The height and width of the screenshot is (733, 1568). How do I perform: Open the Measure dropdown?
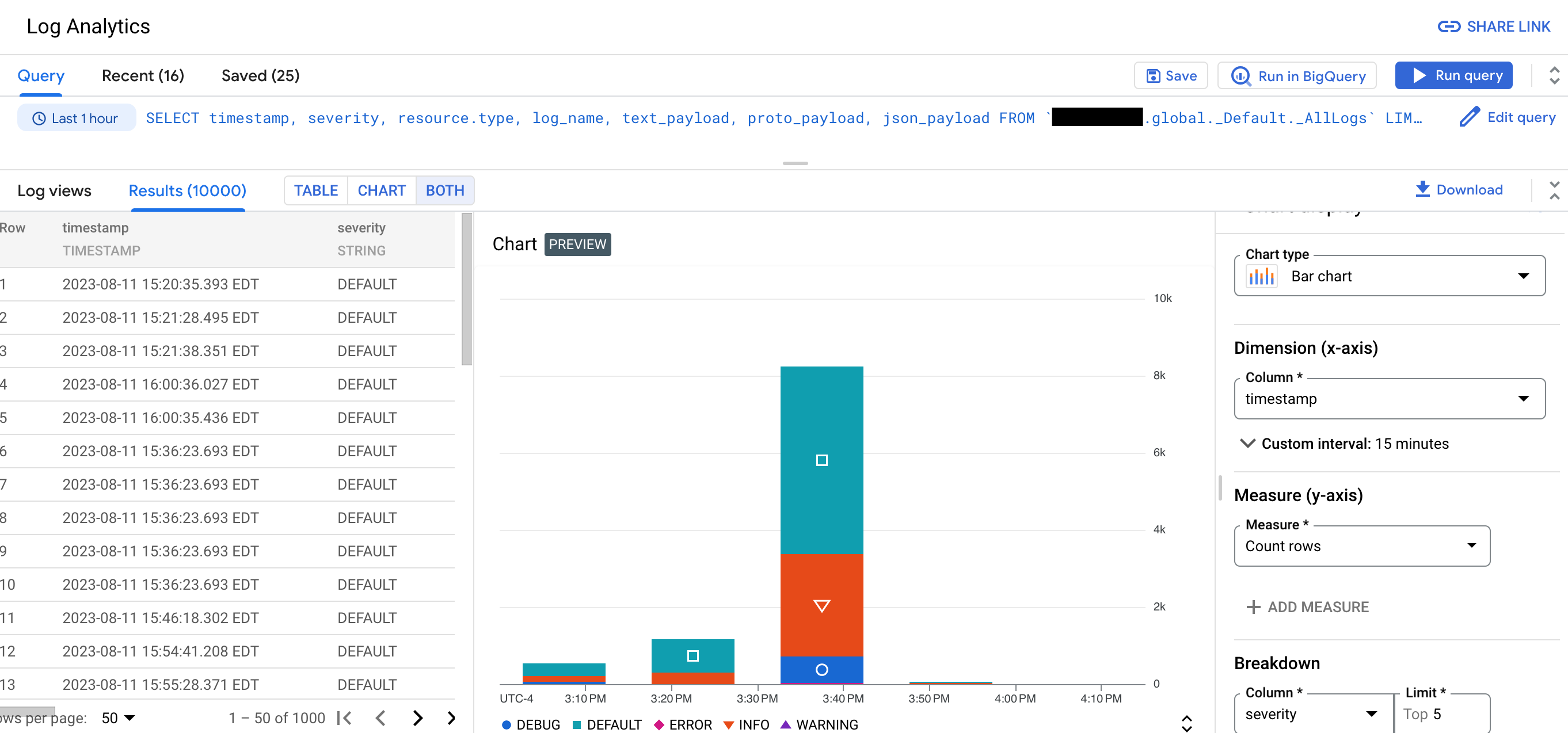coord(1362,546)
